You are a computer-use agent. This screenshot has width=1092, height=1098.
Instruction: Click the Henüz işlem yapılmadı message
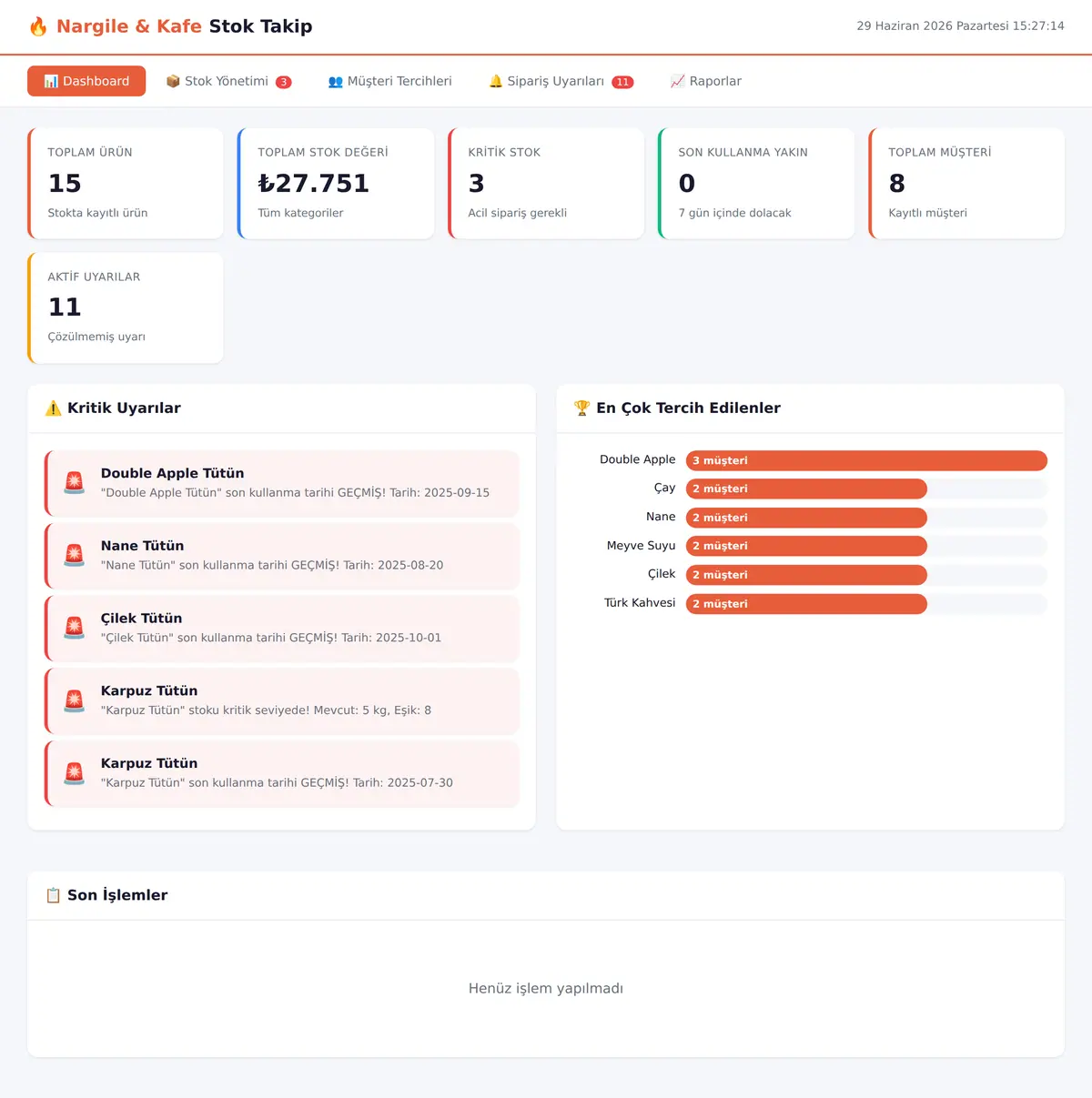point(546,989)
